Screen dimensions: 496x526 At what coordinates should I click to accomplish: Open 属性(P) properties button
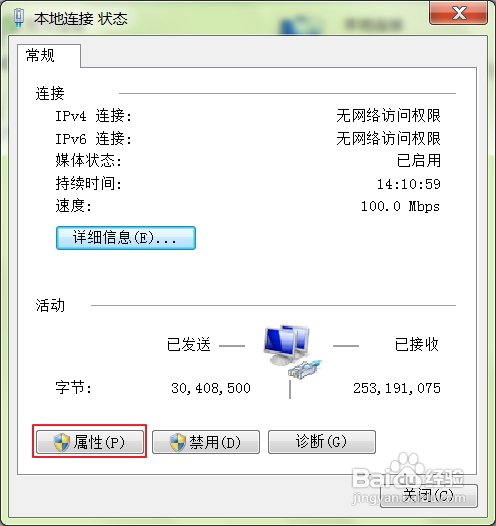click(90, 442)
